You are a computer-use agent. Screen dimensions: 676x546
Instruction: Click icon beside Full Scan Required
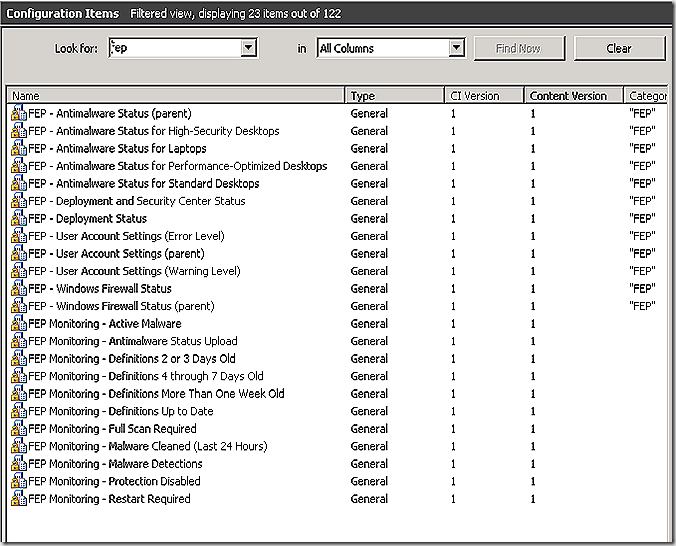[19, 429]
